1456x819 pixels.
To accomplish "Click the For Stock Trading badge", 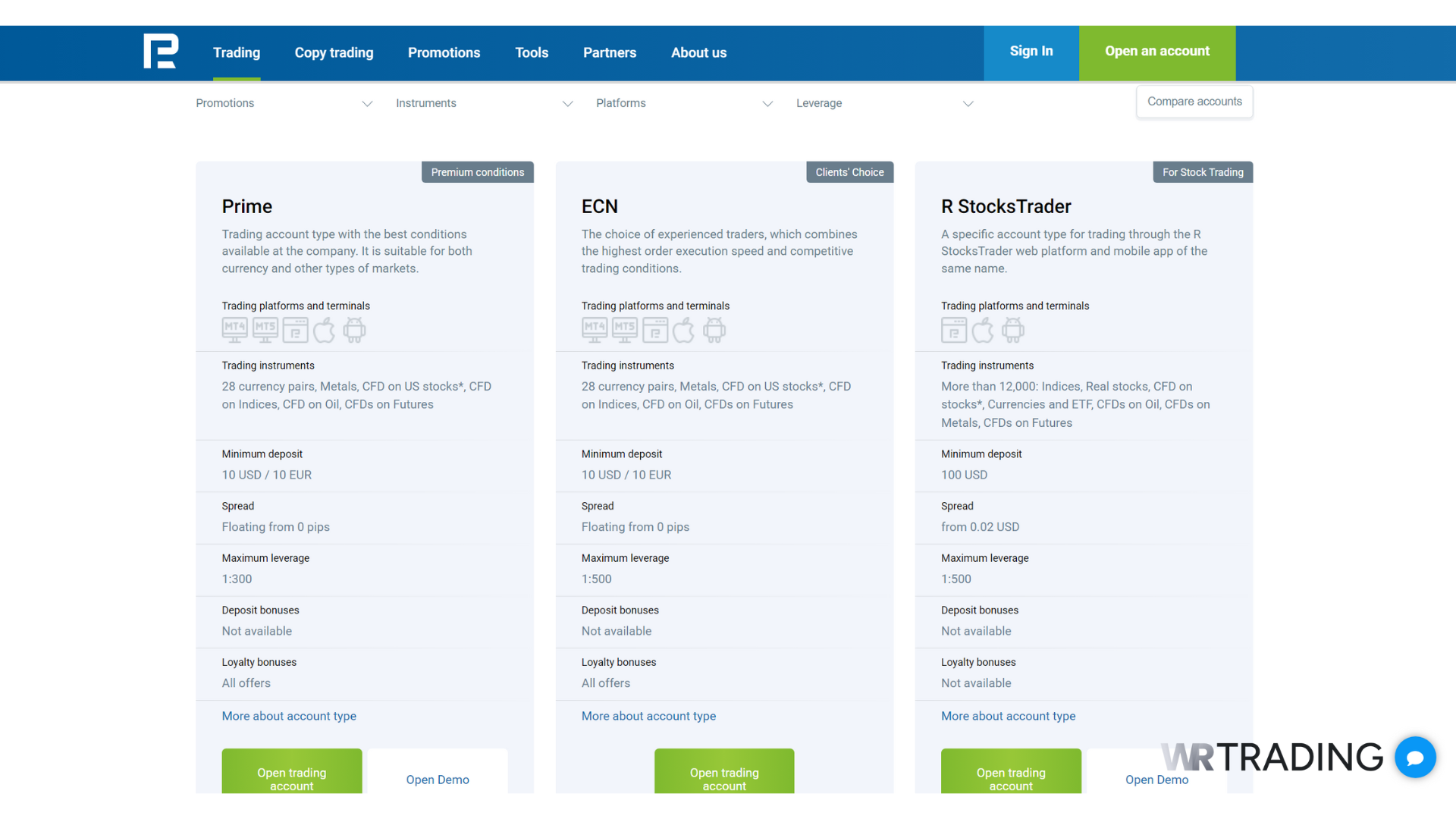I will click(1203, 172).
